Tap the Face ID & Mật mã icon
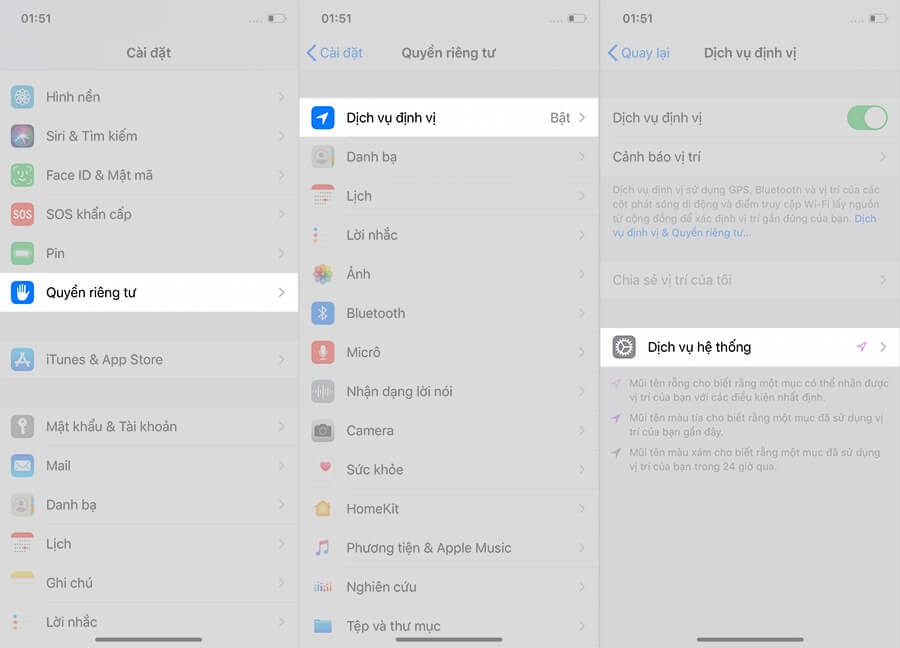Viewport: 900px width, 648px height. [22, 175]
